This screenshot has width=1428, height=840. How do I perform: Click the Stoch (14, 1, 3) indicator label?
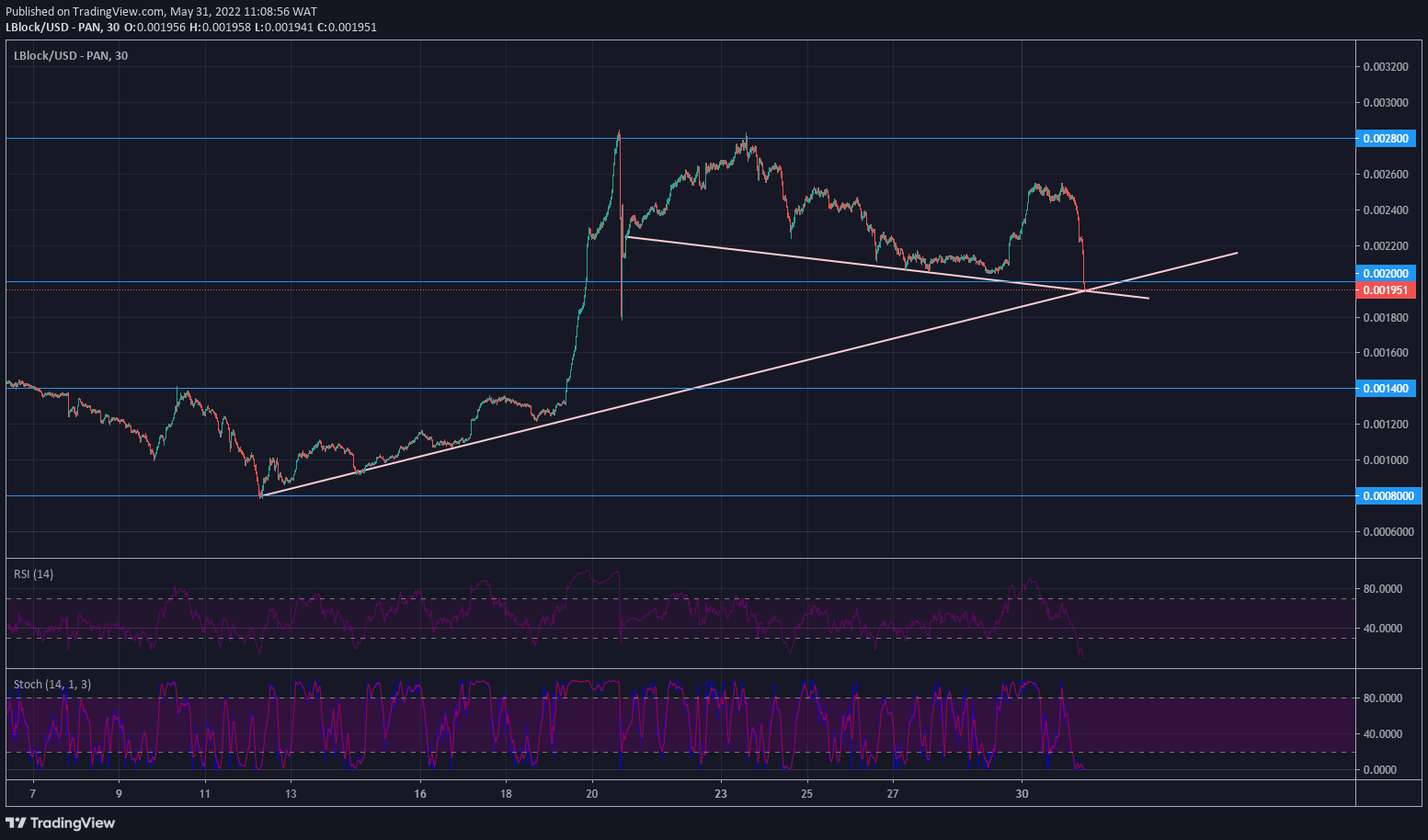tap(51, 685)
